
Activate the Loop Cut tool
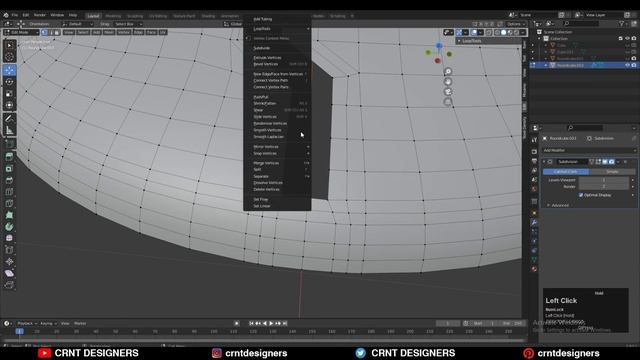(9, 192)
